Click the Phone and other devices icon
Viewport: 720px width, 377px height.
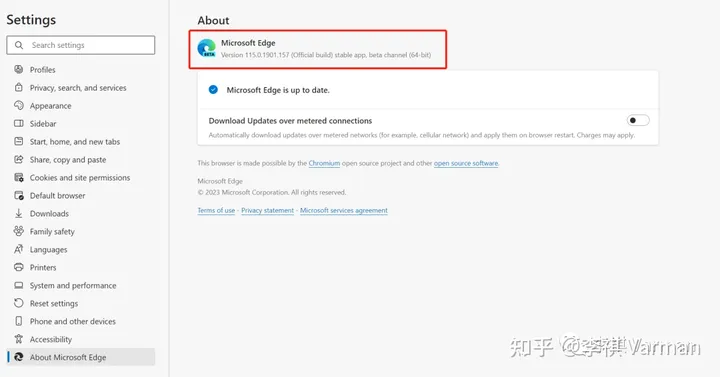coord(19,321)
